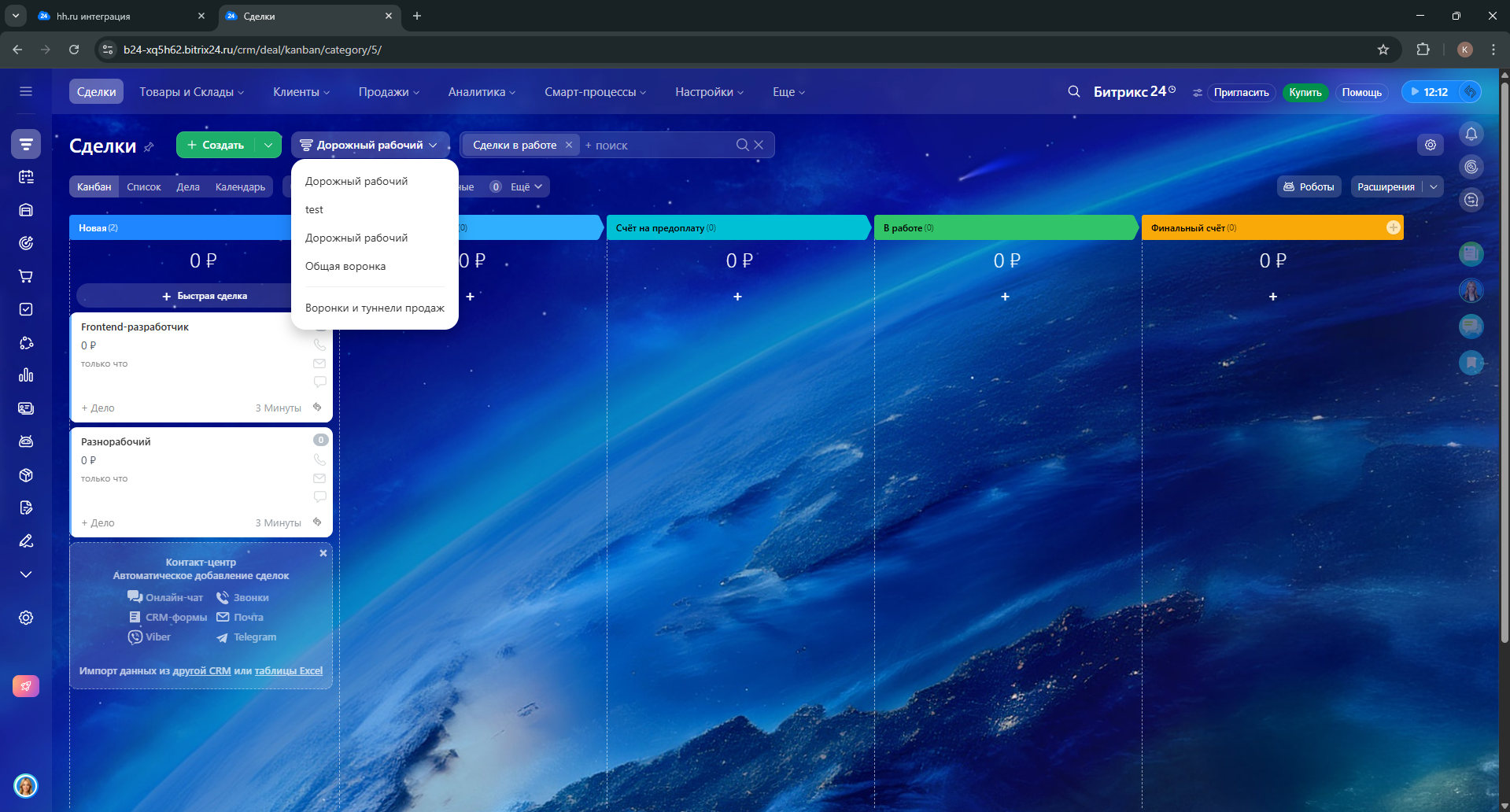This screenshot has width=1510, height=812.
Task: Click the search magnifier in top bar
Action: coord(1073,92)
